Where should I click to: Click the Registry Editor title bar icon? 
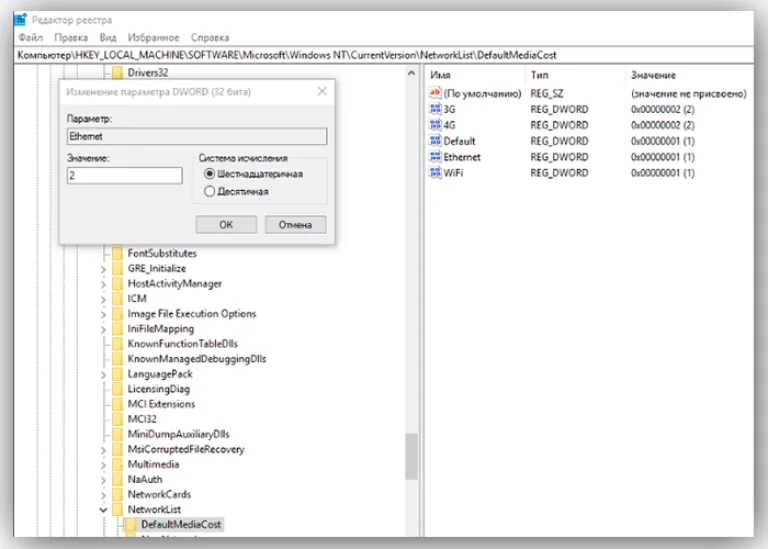[21, 20]
